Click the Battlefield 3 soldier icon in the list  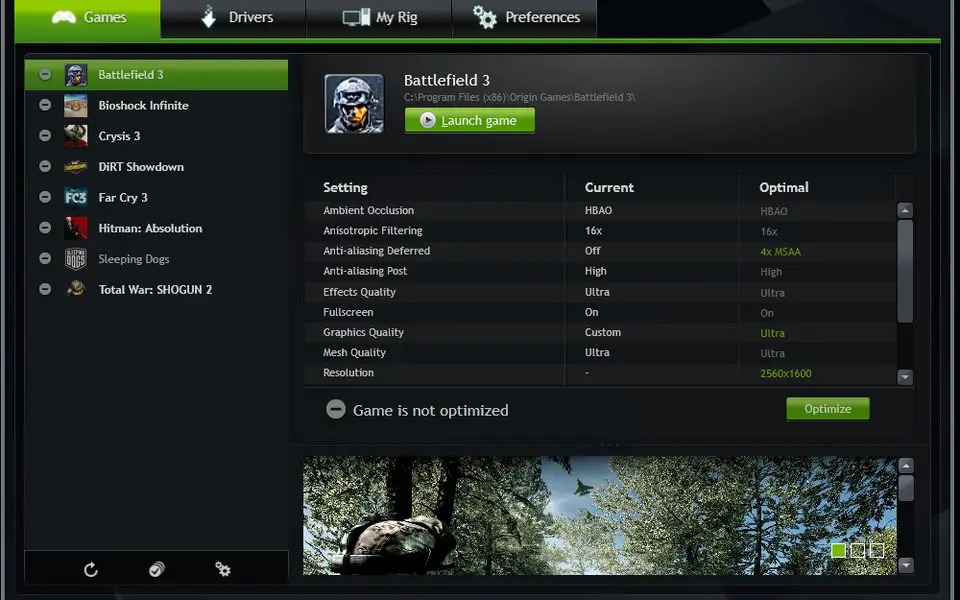pyautogui.click(x=76, y=75)
